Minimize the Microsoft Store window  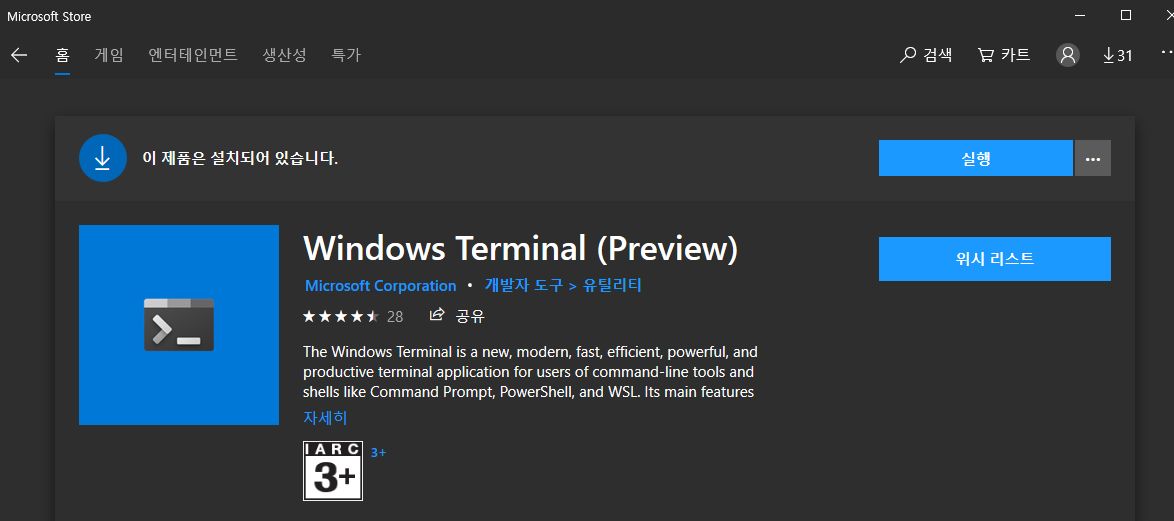(x=1080, y=15)
